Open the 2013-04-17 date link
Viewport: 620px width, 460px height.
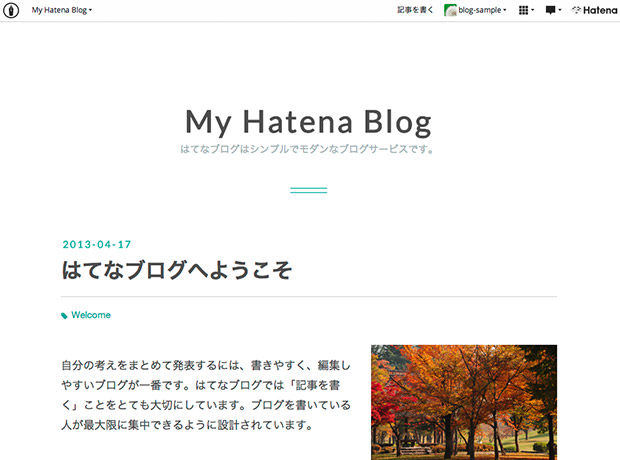point(96,244)
